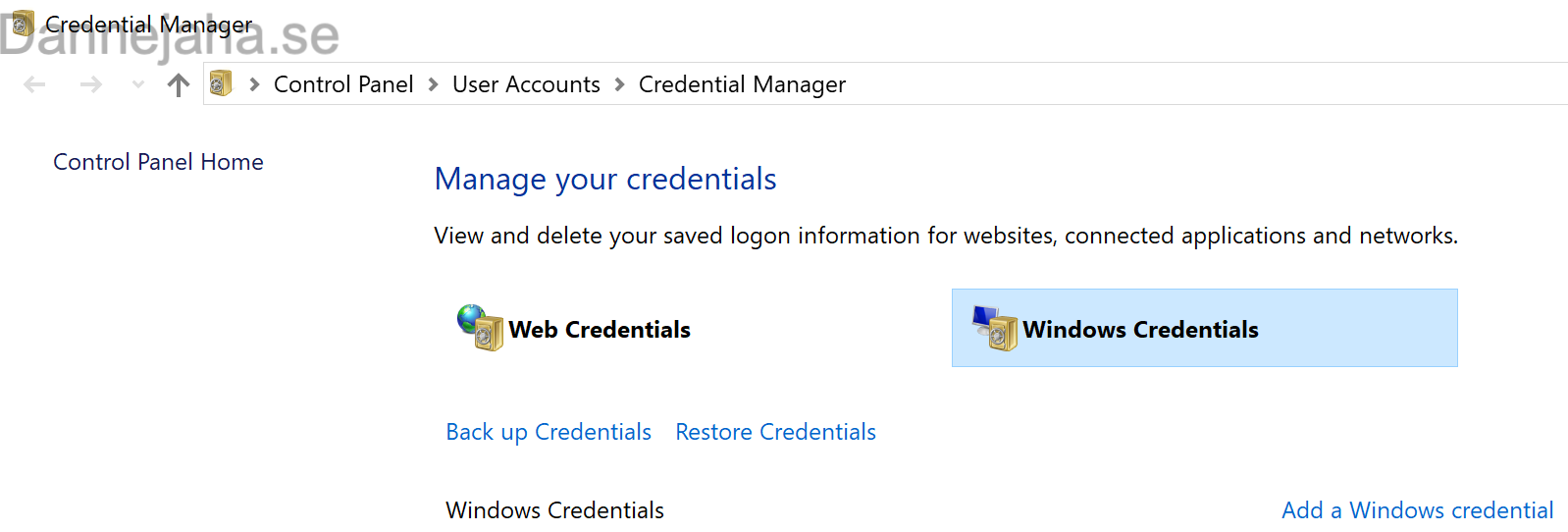Switch to the Web Credentials tab
Image resolution: width=1568 pixels, height=532 pixels.
coord(574,329)
